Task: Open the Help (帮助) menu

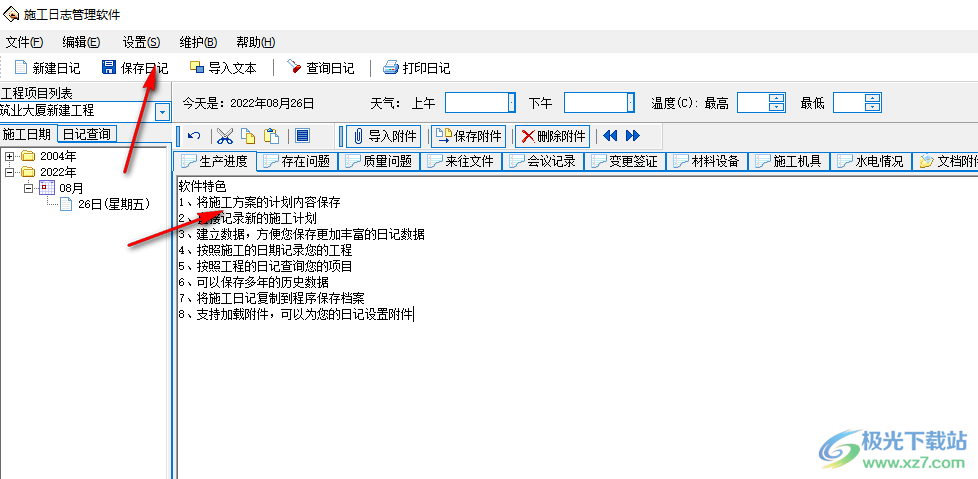Action: [x=256, y=42]
